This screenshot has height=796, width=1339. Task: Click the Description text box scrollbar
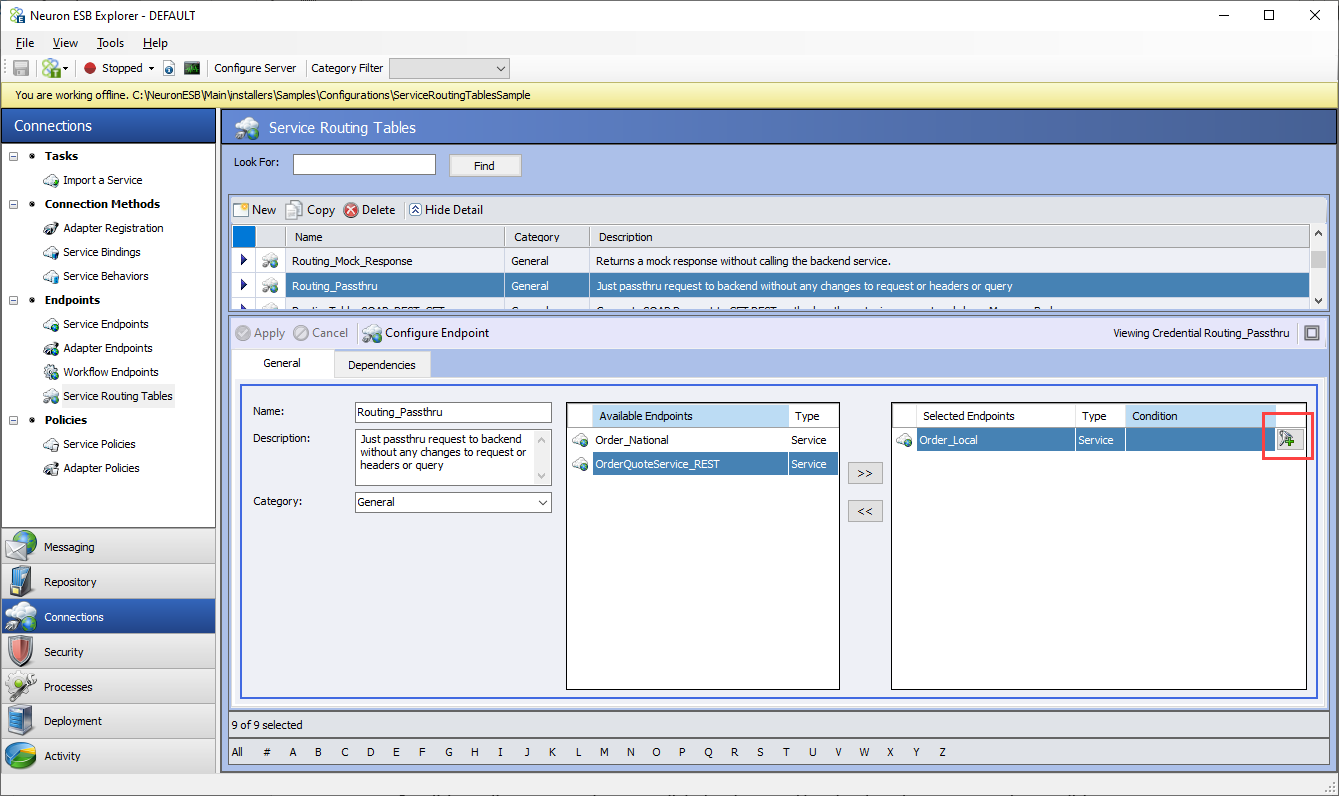coord(543,458)
